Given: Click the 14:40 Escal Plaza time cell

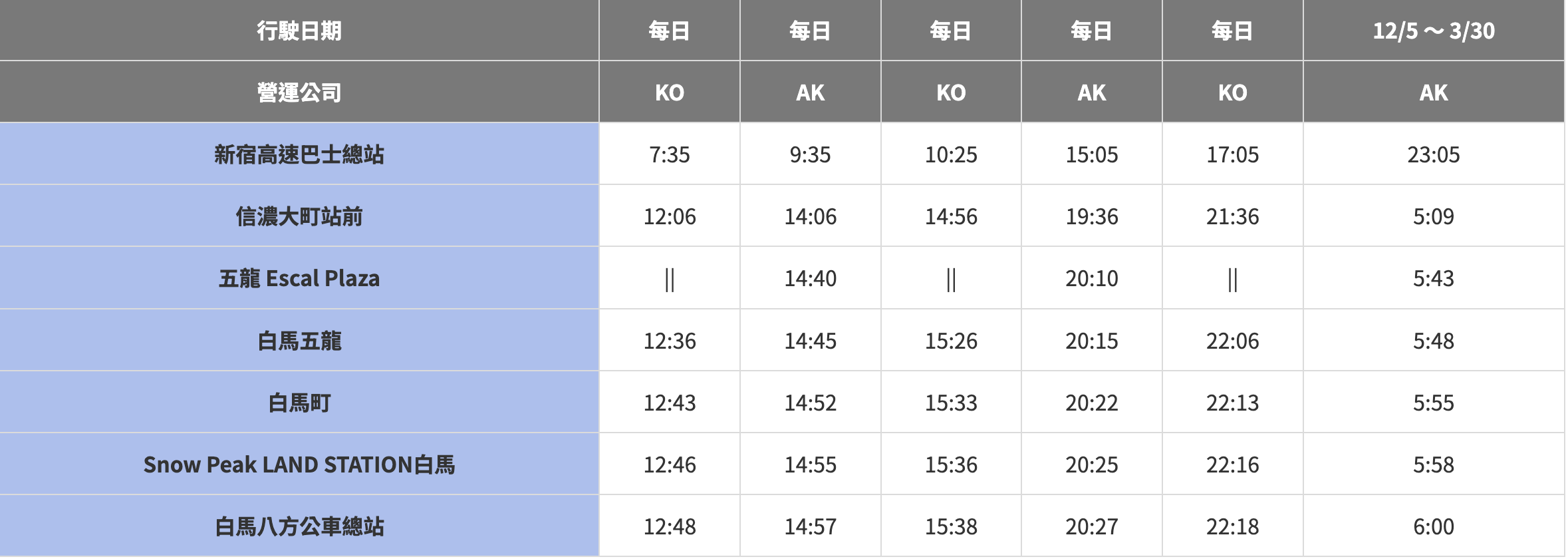Looking at the screenshot, I should click(810, 278).
